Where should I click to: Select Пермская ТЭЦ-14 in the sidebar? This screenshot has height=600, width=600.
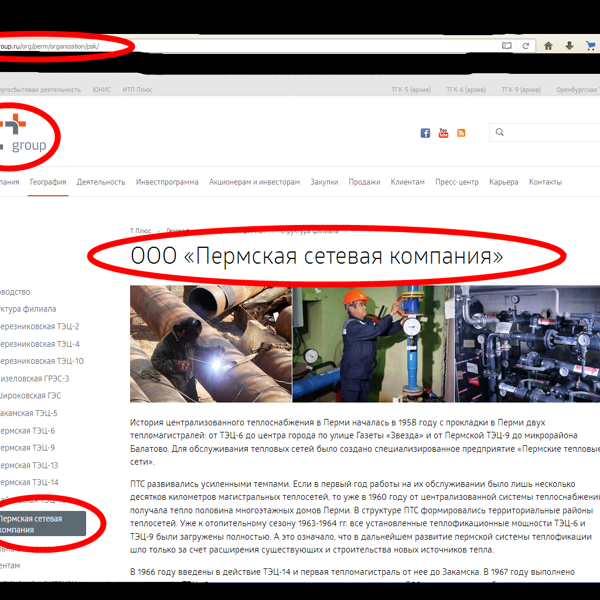(x=29, y=482)
